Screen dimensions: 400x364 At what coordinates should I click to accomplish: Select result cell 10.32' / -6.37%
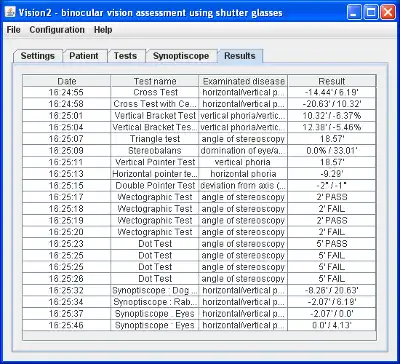[x=332, y=116]
